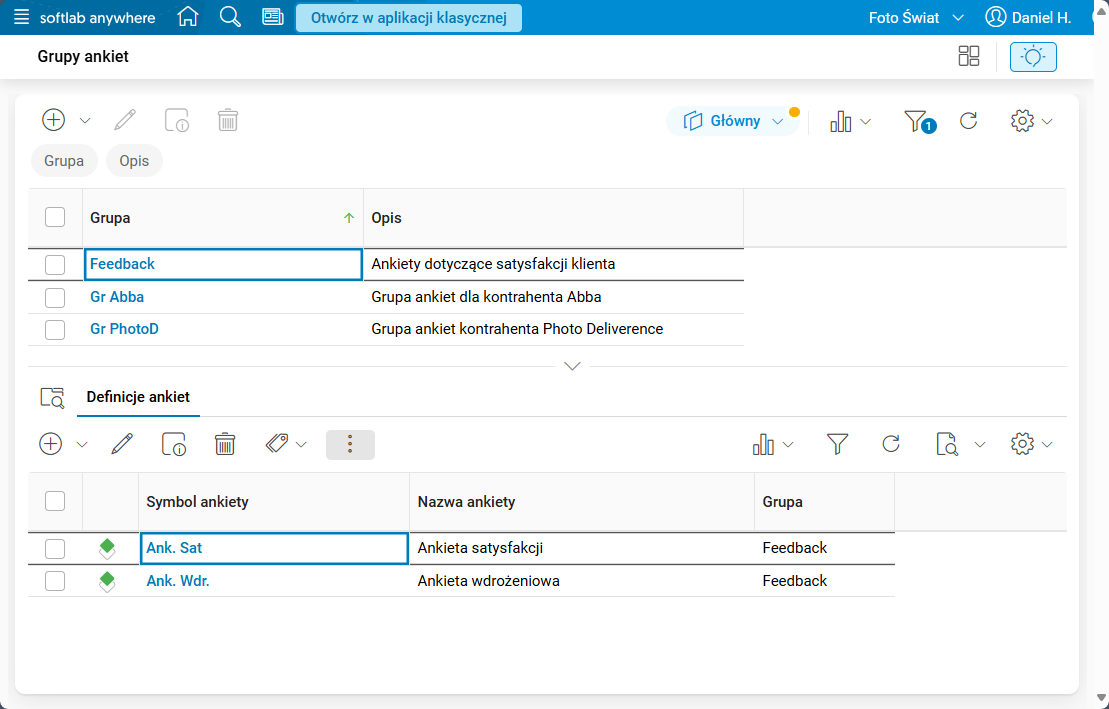Click the search magnifier icon in the header

(x=230, y=17)
